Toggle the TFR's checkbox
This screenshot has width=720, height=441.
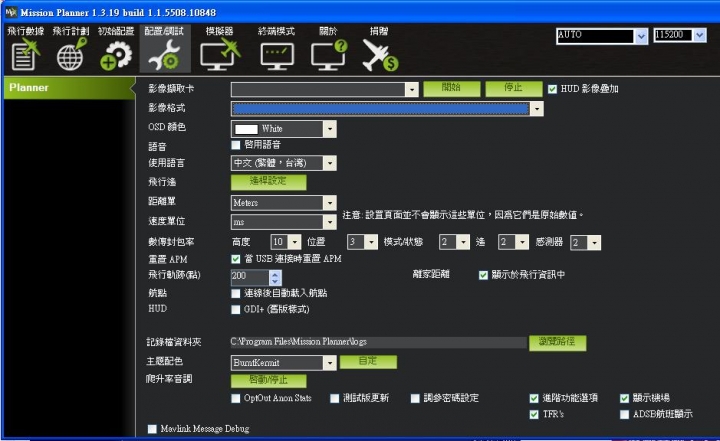[534, 414]
